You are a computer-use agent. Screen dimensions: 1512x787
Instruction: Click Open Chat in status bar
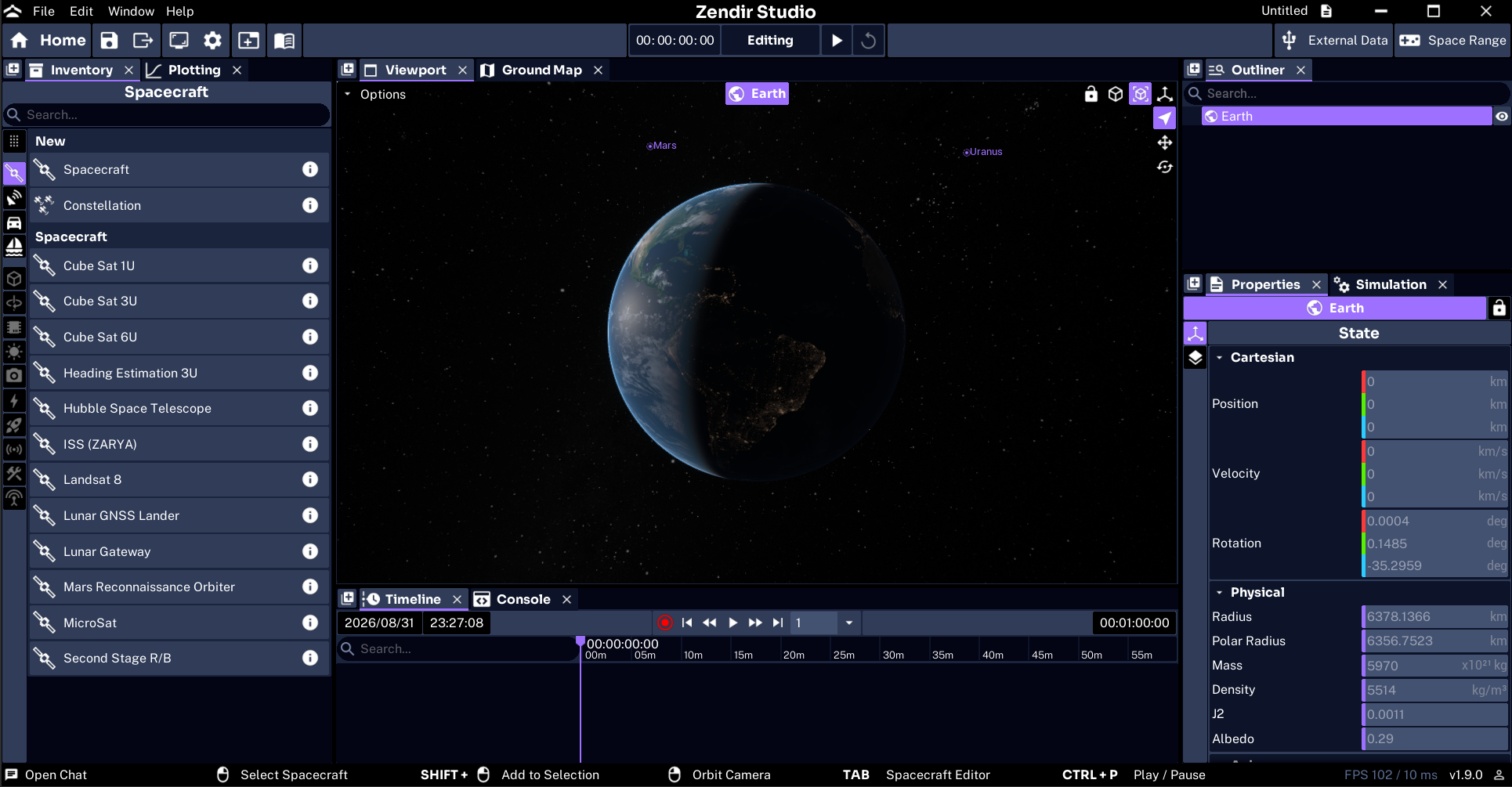tap(47, 775)
